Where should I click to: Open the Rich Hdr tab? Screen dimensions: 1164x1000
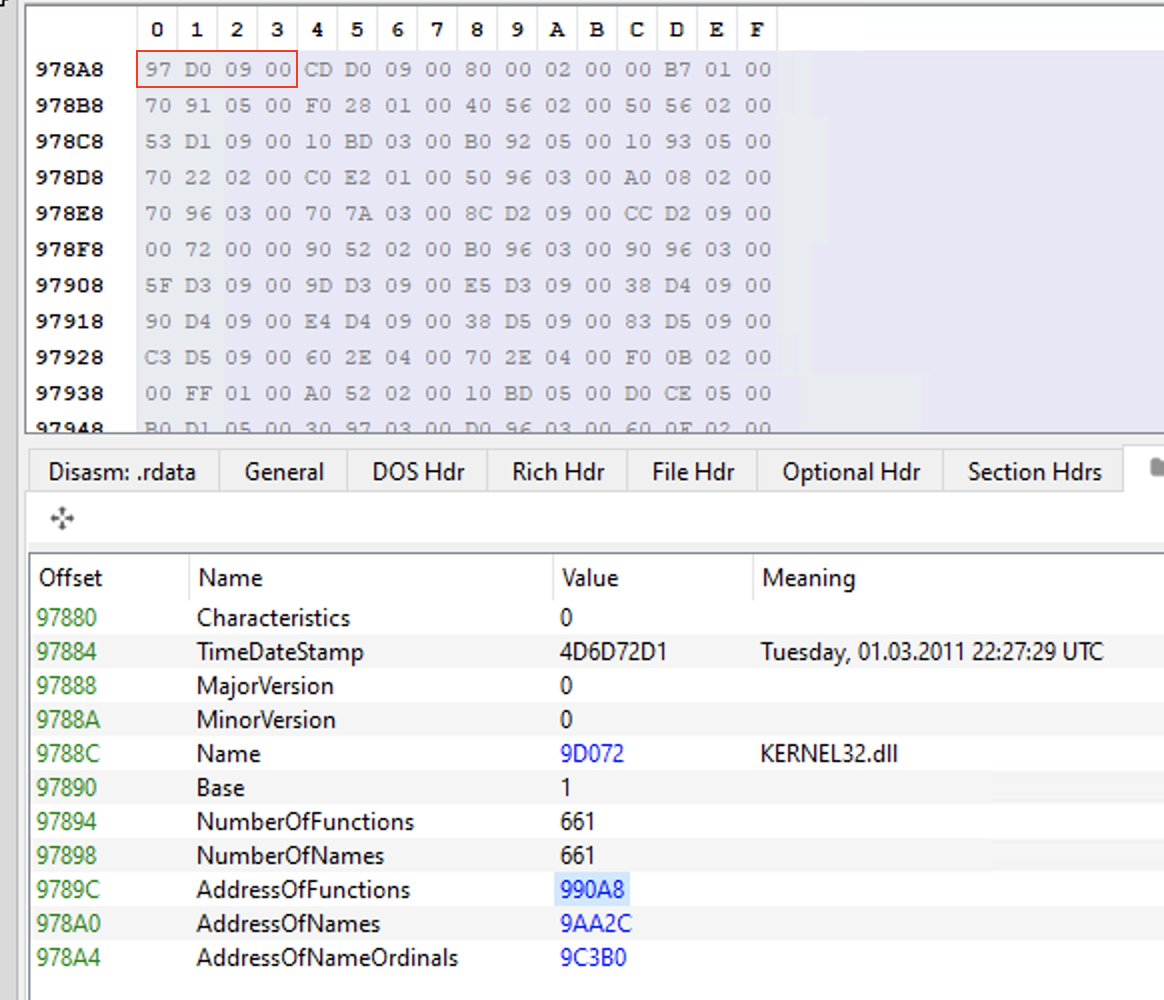pyautogui.click(x=556, y=470)
